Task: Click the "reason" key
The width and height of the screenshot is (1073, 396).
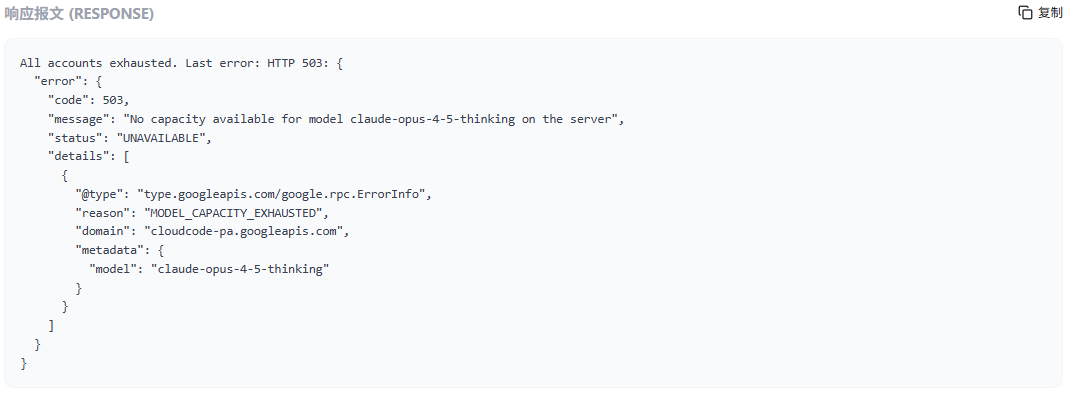Action: click(x=103, y=213)
